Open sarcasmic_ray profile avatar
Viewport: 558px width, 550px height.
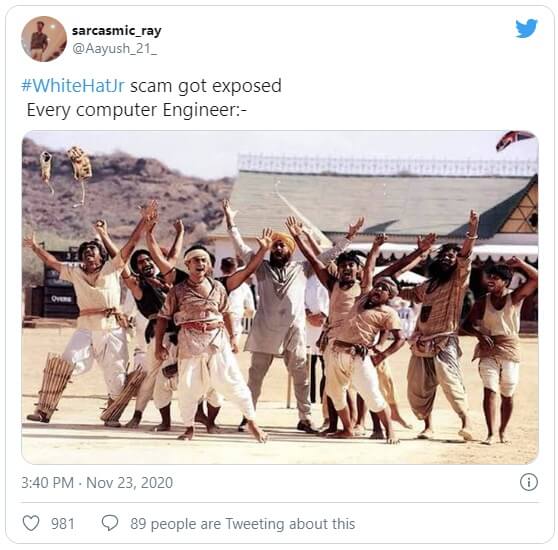coord(44,39)
